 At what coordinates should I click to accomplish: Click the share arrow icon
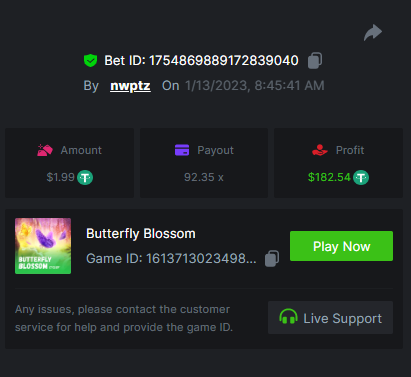click(x=373, y=33)
